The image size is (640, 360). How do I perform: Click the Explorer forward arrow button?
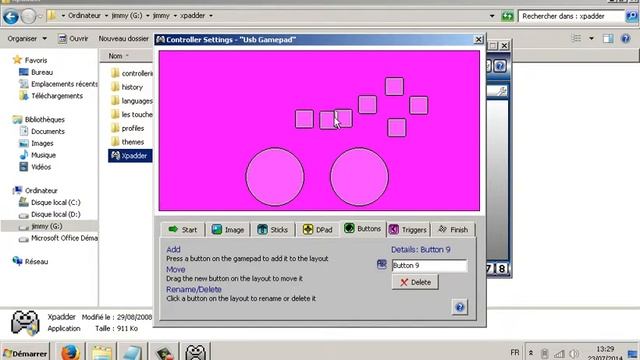click(x=29, y=16)
